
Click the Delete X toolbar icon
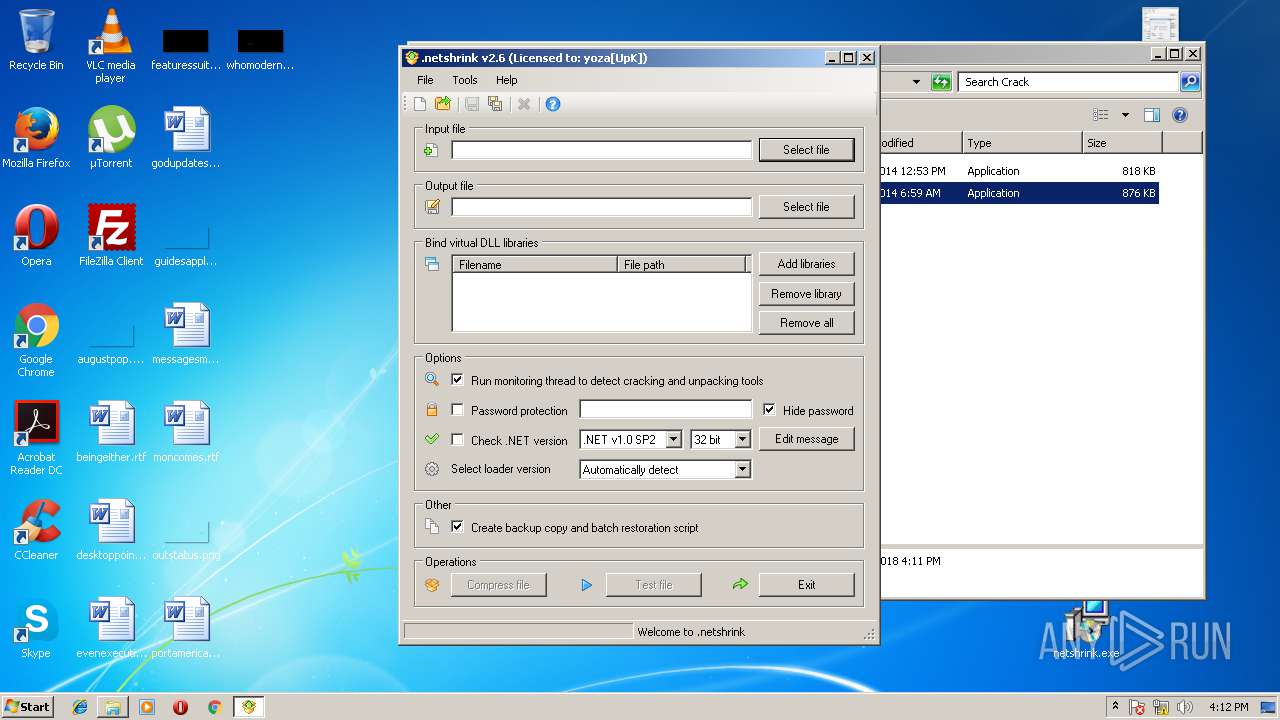pos(523,104)
